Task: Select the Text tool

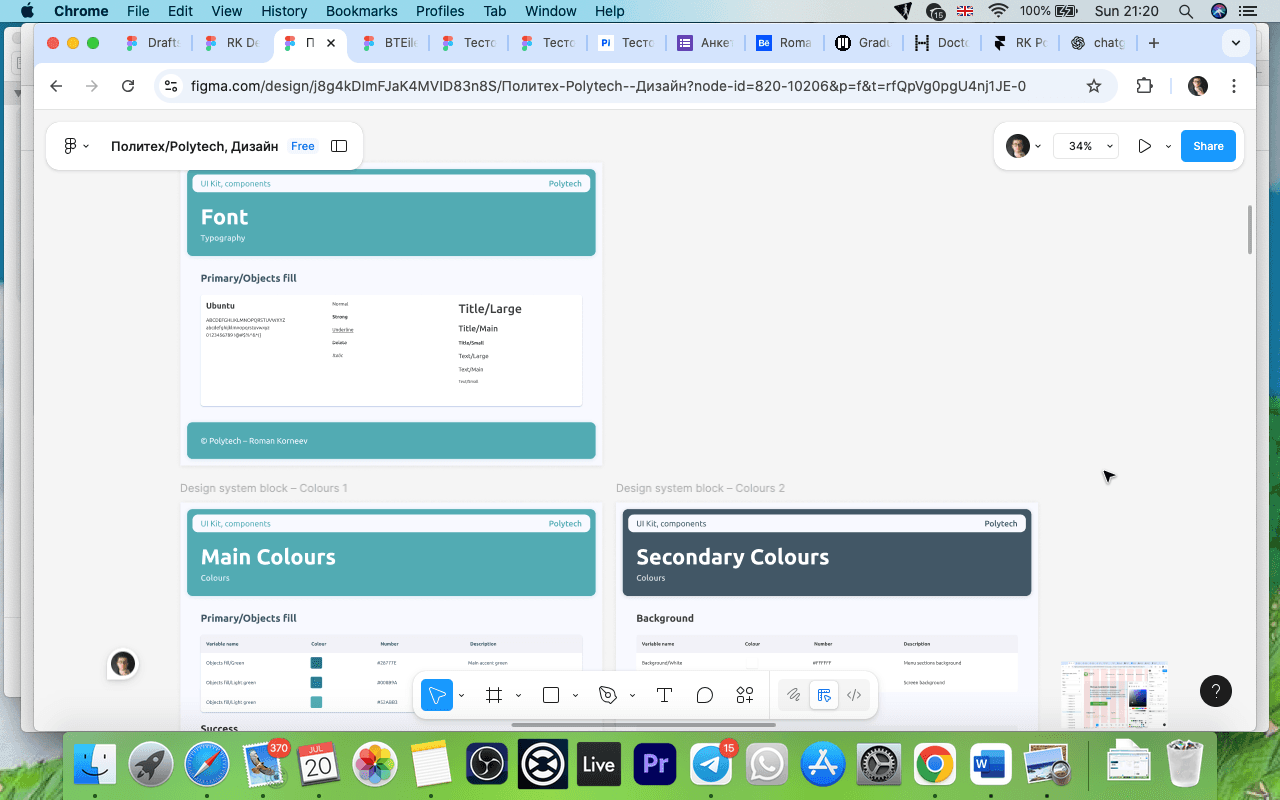Action: click(x=664, y=695)
